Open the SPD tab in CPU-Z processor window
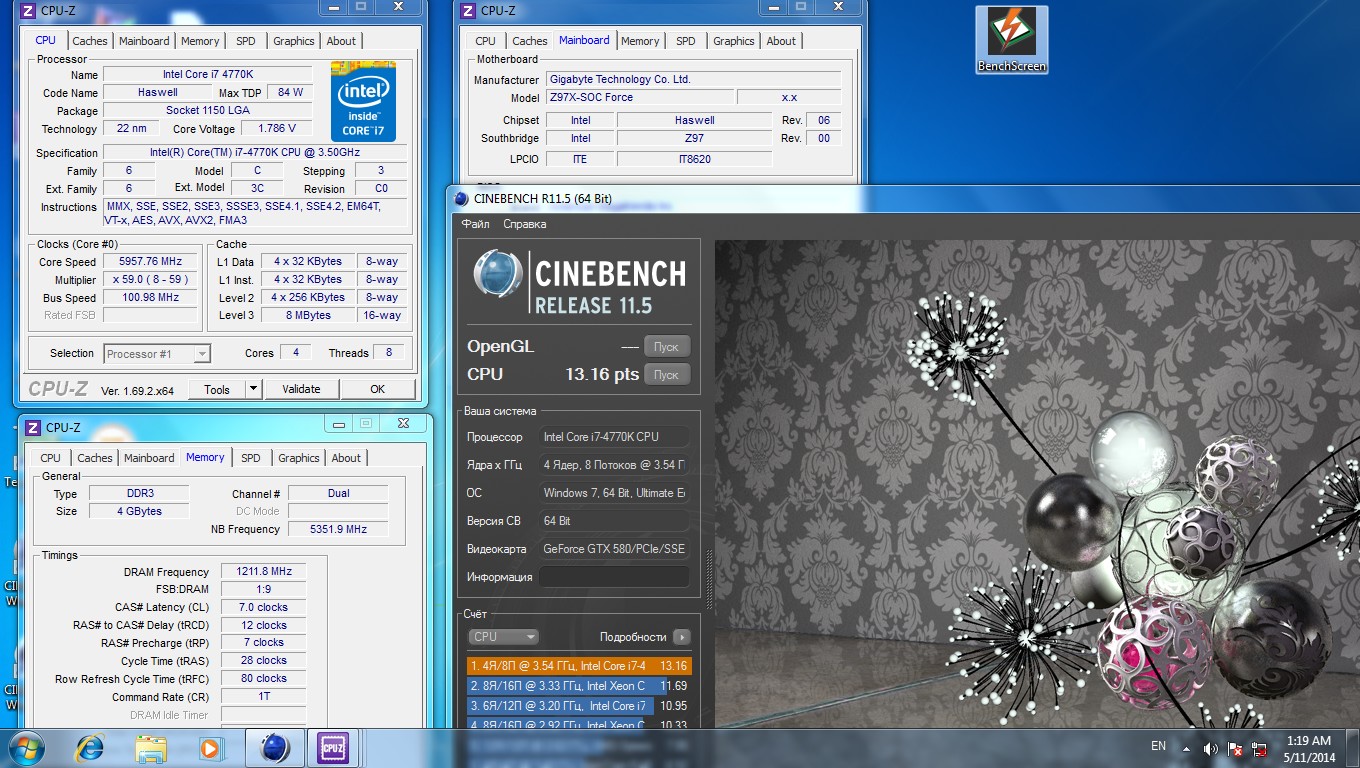The height and width of the screenshot is (768, 1360). (x=246, y=41)
